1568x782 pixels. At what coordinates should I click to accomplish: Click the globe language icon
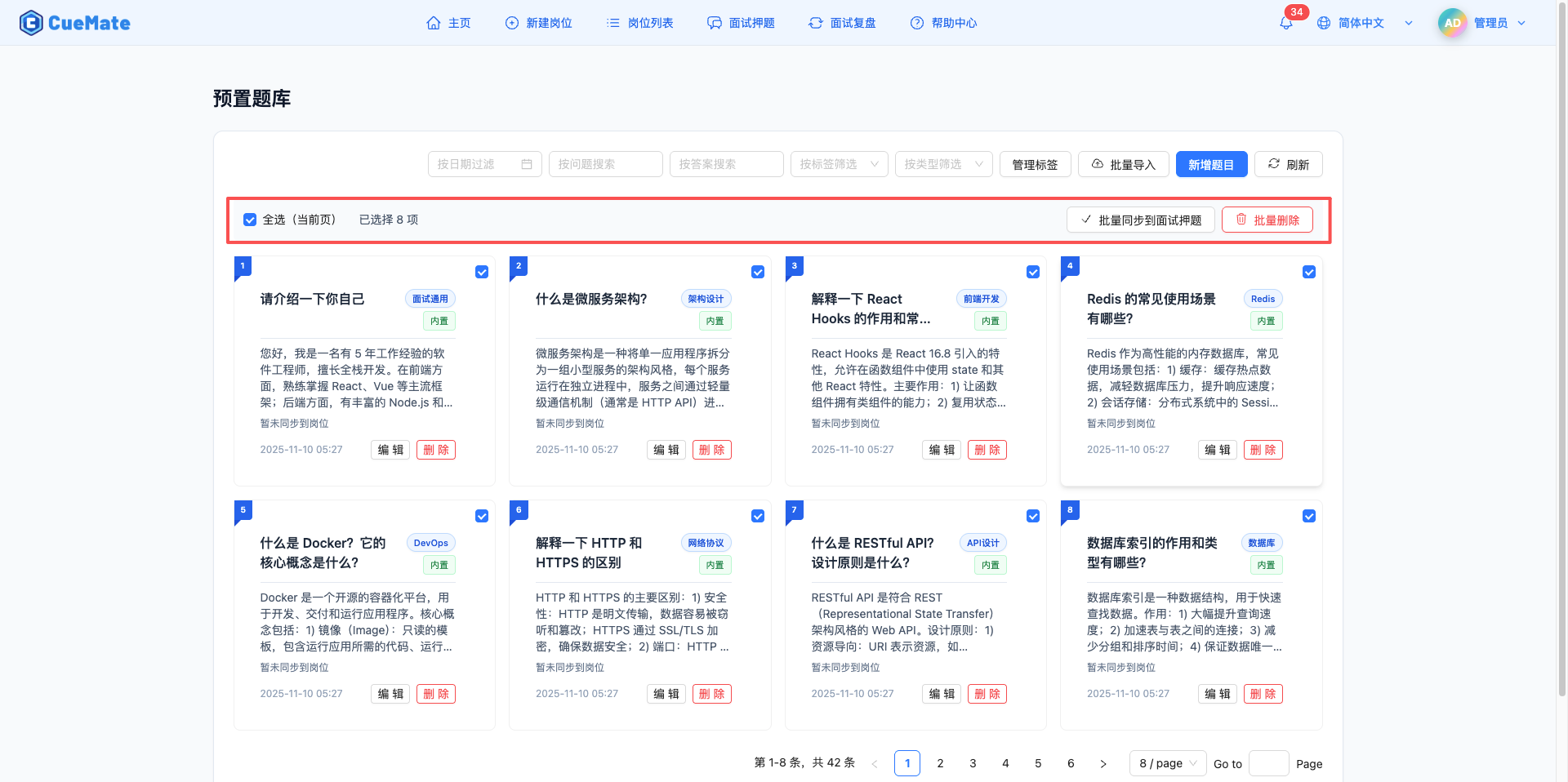[x=1324, y=23]
